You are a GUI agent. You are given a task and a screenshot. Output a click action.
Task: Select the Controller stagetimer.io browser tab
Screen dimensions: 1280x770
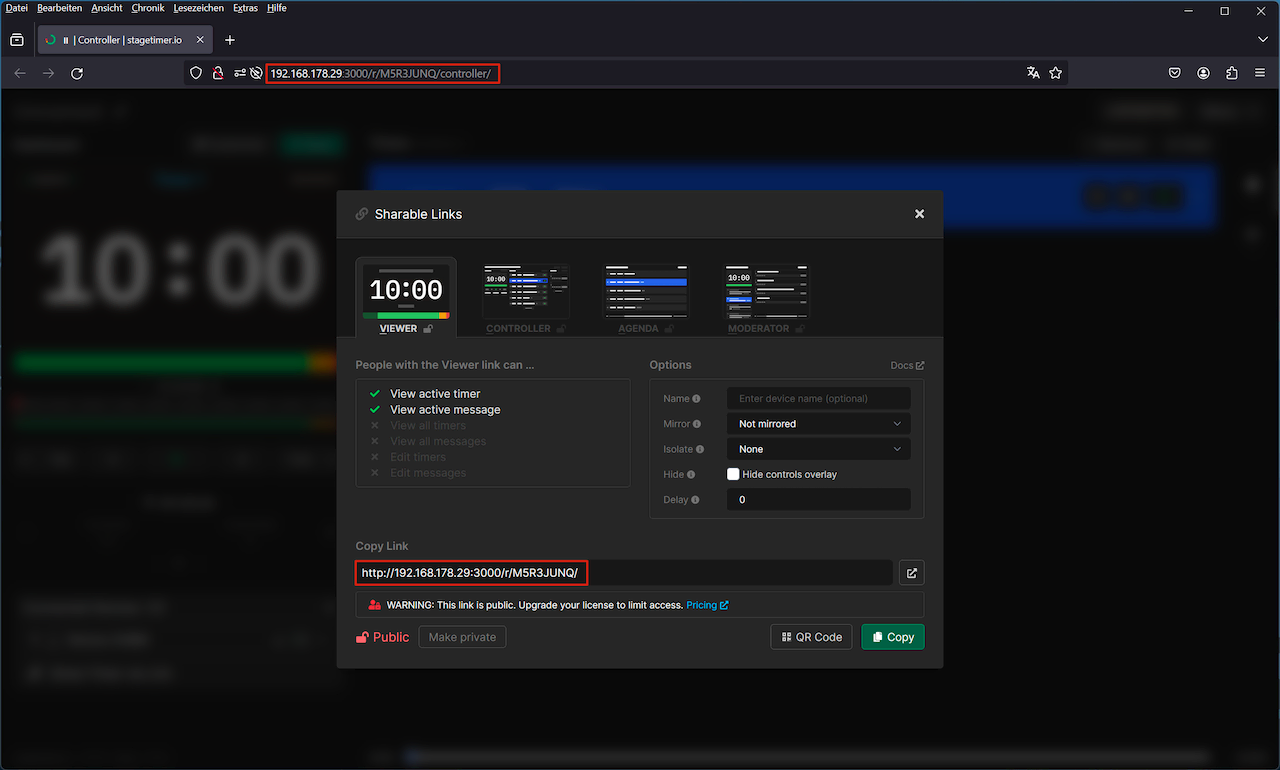(x=120, y=40)
